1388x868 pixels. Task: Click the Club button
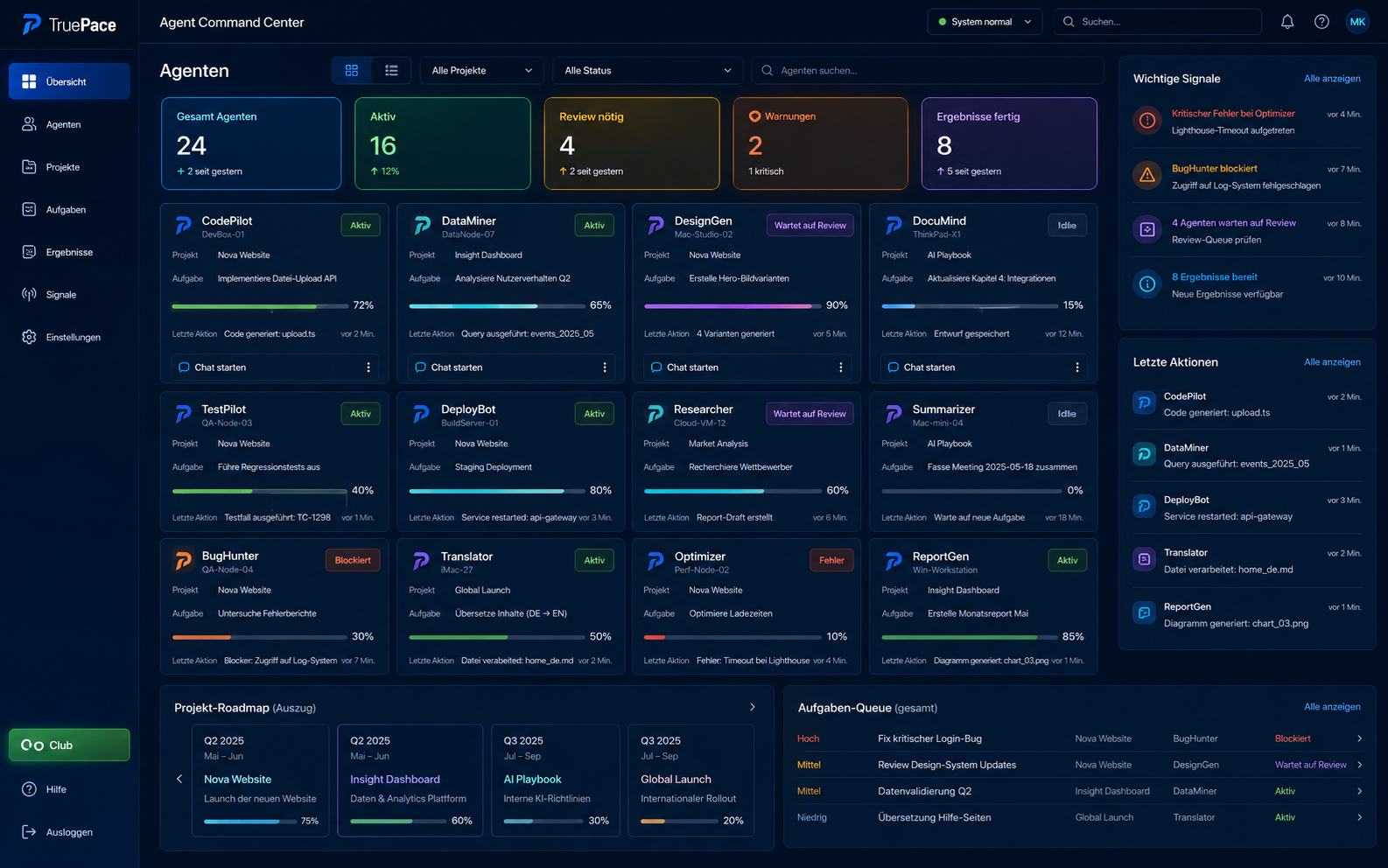click(69, 745)
